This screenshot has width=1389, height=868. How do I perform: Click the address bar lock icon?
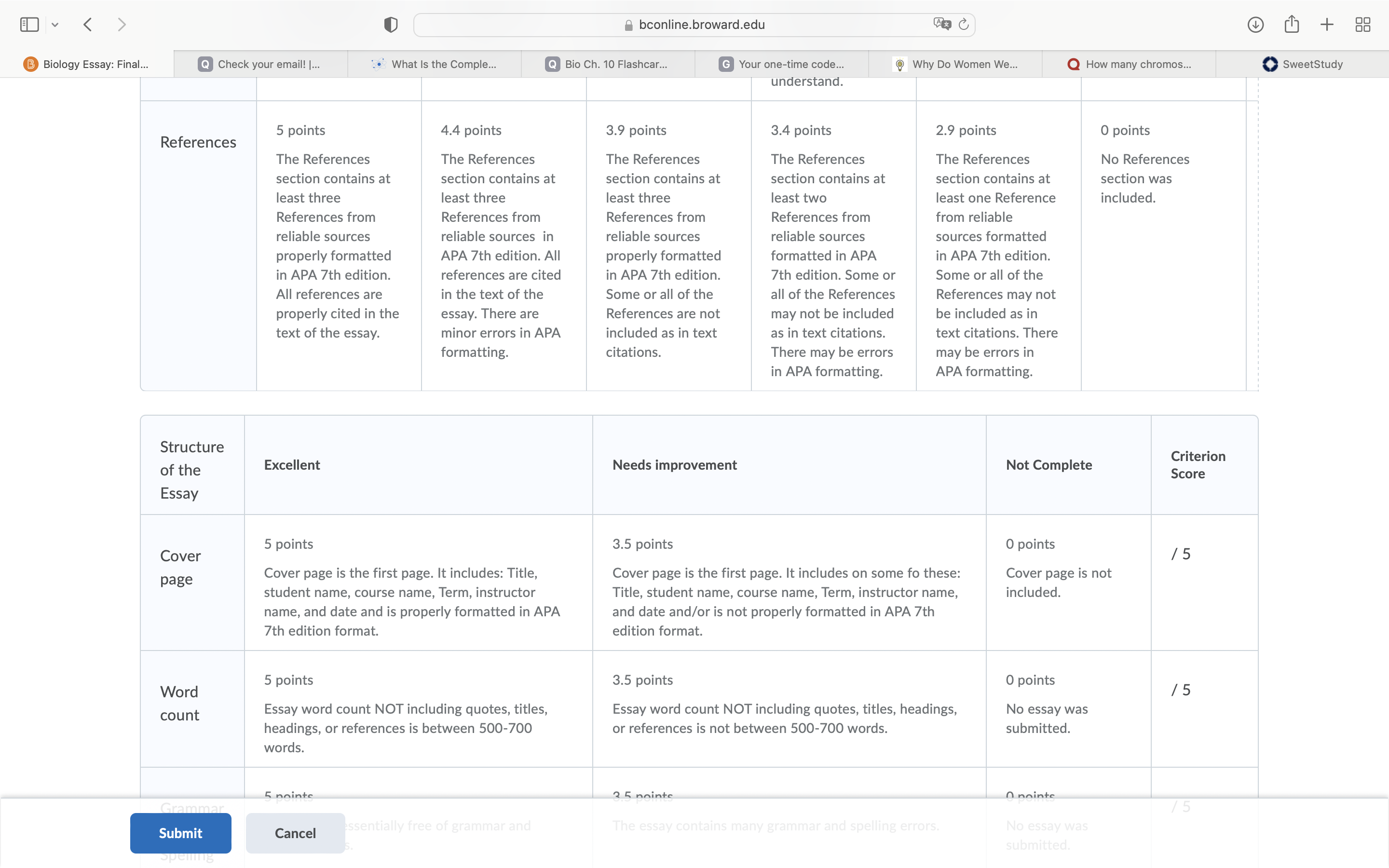click(628, 25)
